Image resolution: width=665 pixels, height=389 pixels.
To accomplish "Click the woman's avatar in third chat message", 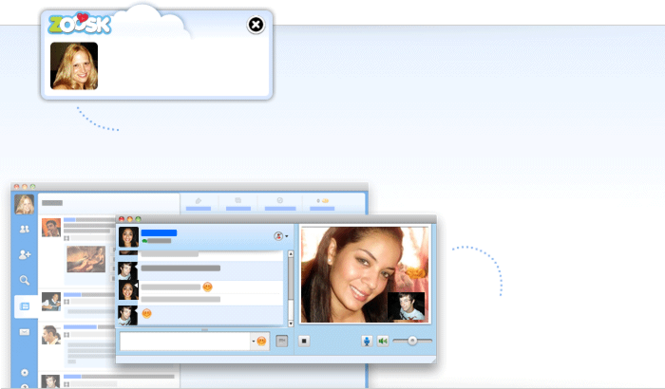I will 128,291.
